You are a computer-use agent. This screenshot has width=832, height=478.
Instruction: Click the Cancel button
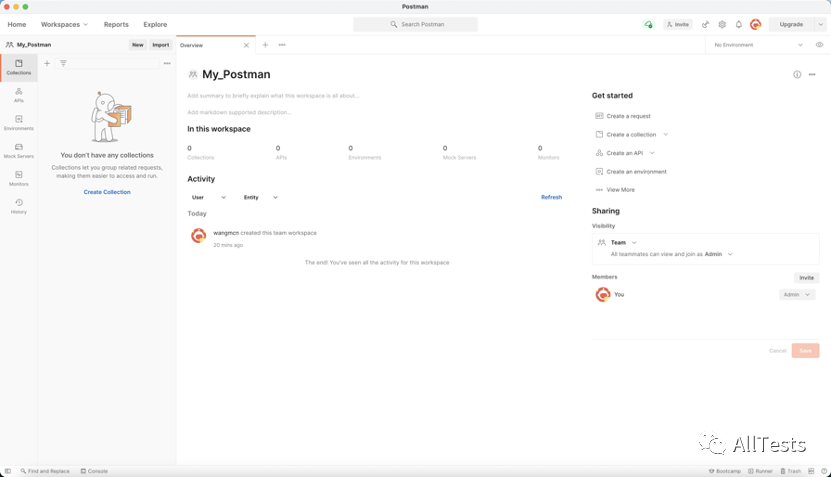pos(777,351)
